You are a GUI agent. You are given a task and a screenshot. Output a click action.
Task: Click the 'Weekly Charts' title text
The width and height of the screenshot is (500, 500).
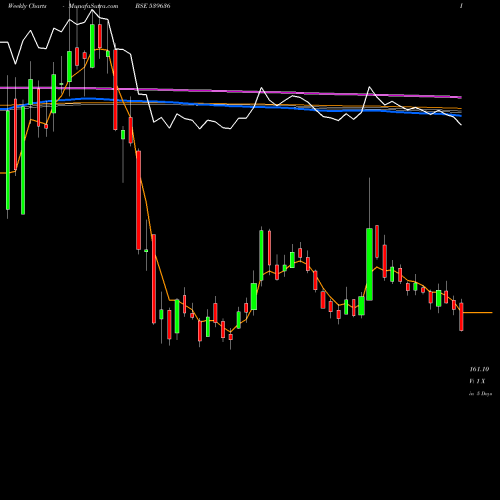click(x=27, y=6)
